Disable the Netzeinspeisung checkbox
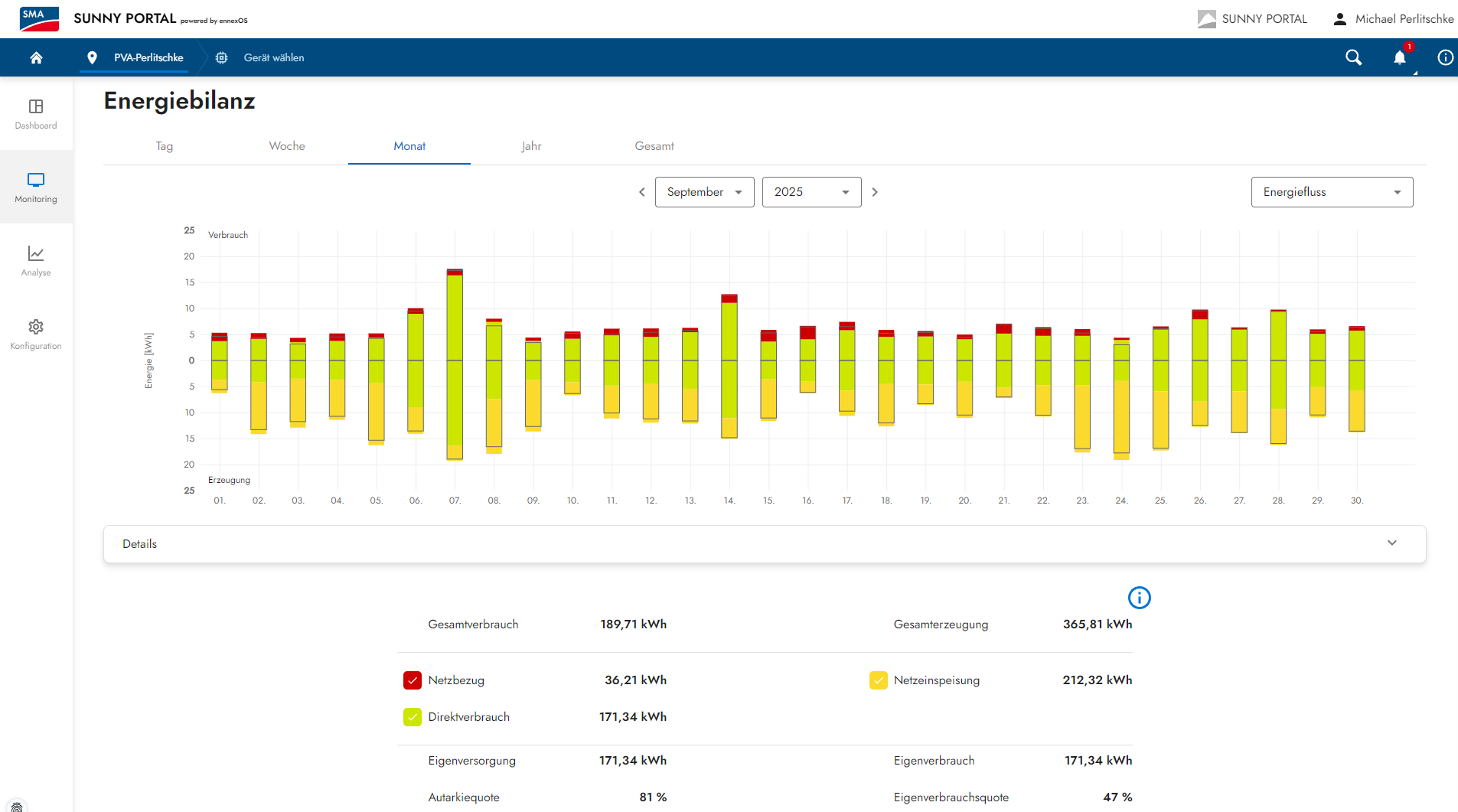The height and width of the screenshot is (812, 1458). point(878,680)
